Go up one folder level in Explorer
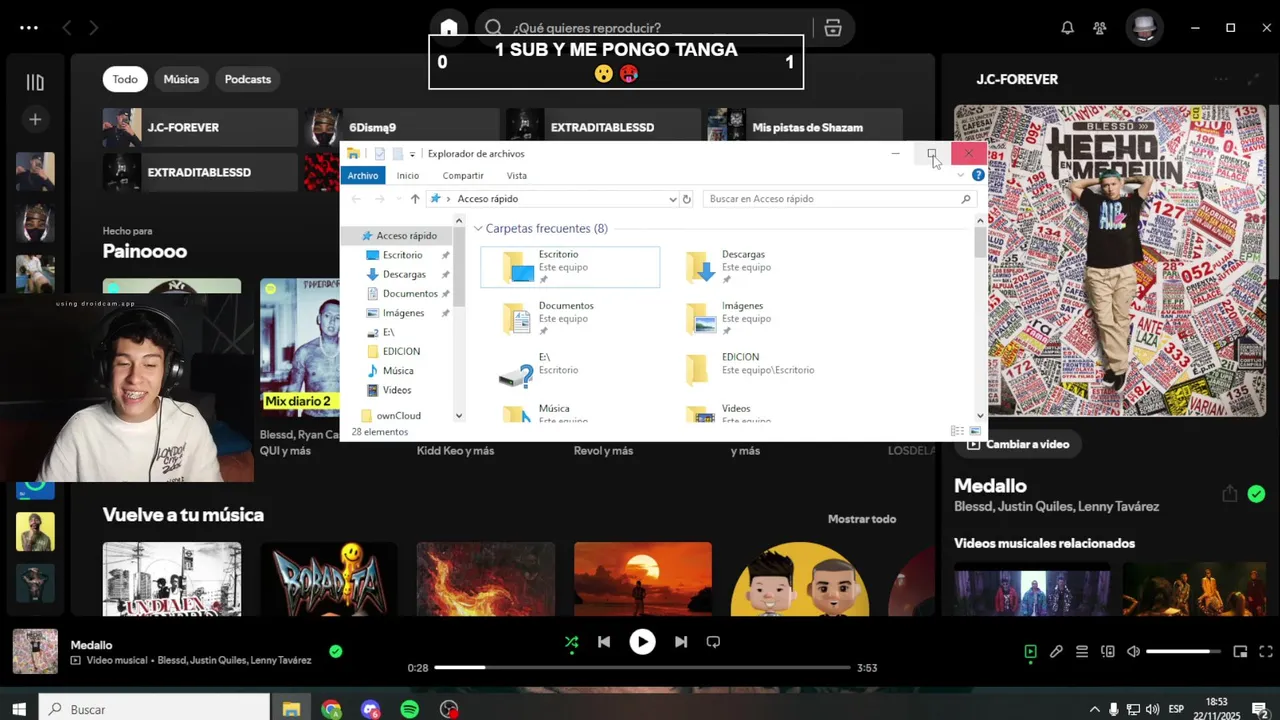The height and width of the screenshot is (720, 1280). [x=415, y=199]
